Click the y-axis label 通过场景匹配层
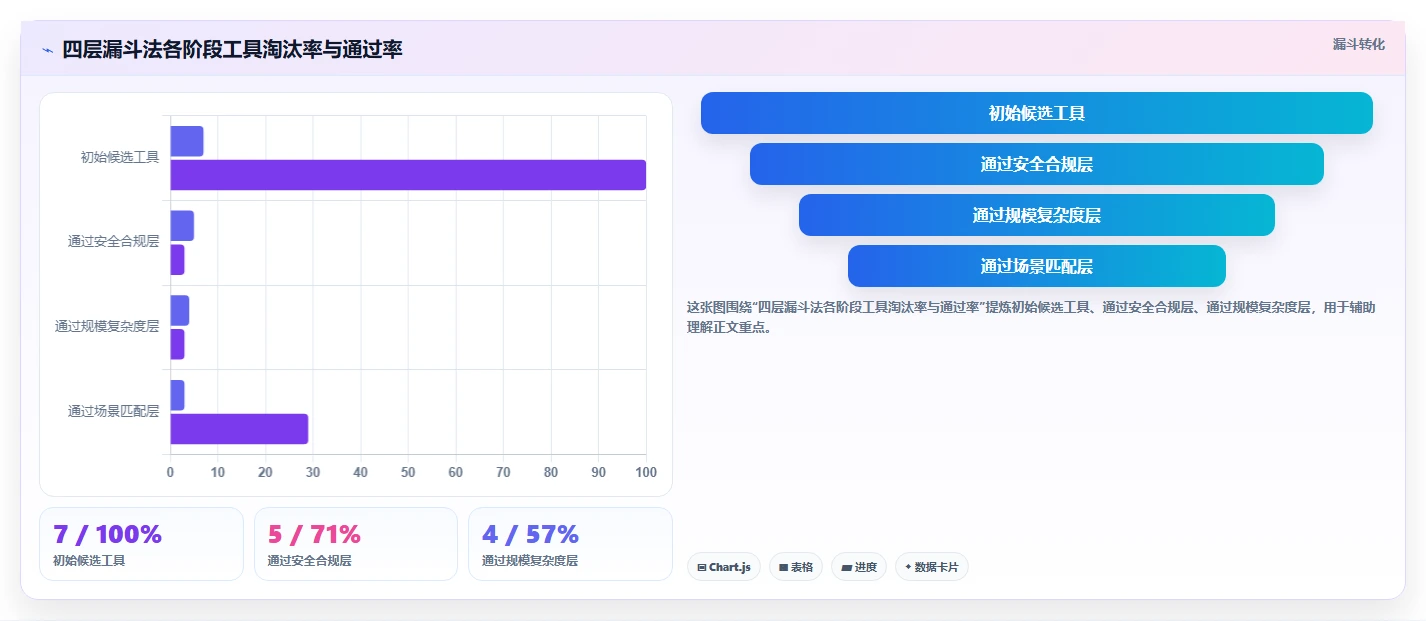The height and width of the screenshot is (621, 1426). click(x=114, y=411)
